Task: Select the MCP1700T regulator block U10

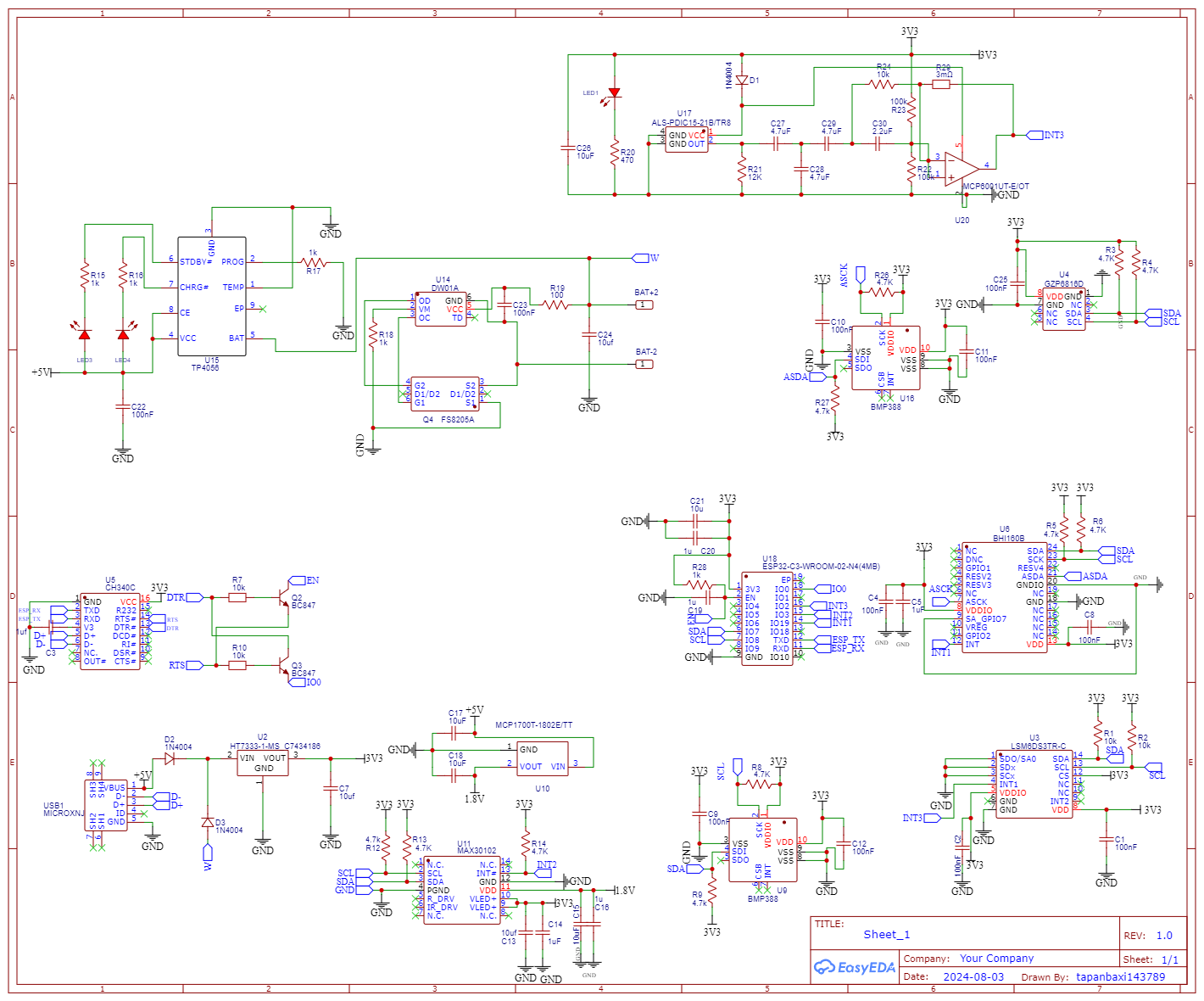Action: point(542,758)
